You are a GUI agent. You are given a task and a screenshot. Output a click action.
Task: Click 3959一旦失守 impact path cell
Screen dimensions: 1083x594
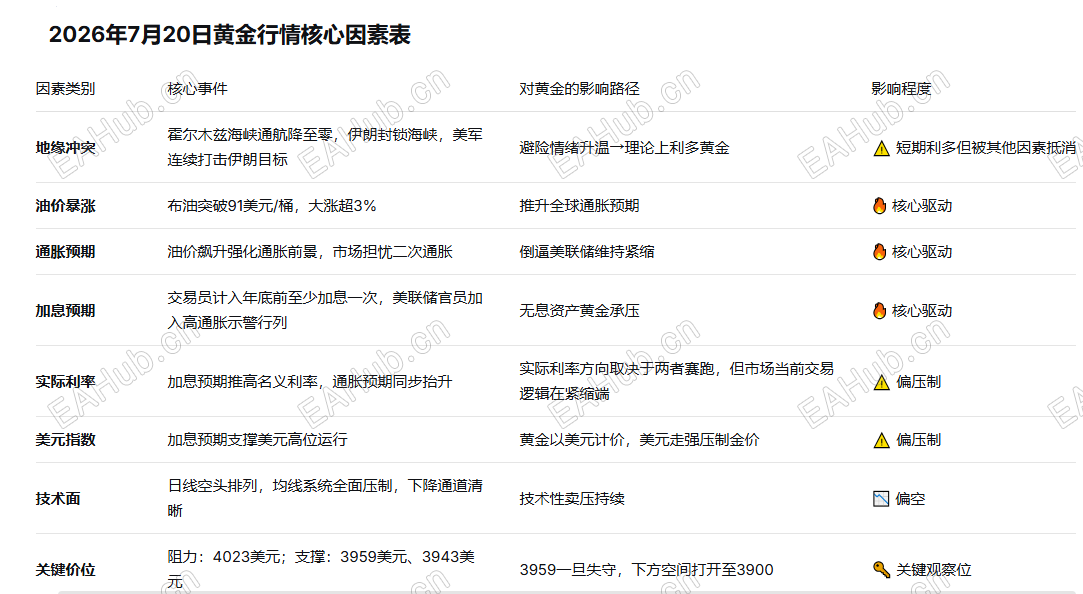646,570
